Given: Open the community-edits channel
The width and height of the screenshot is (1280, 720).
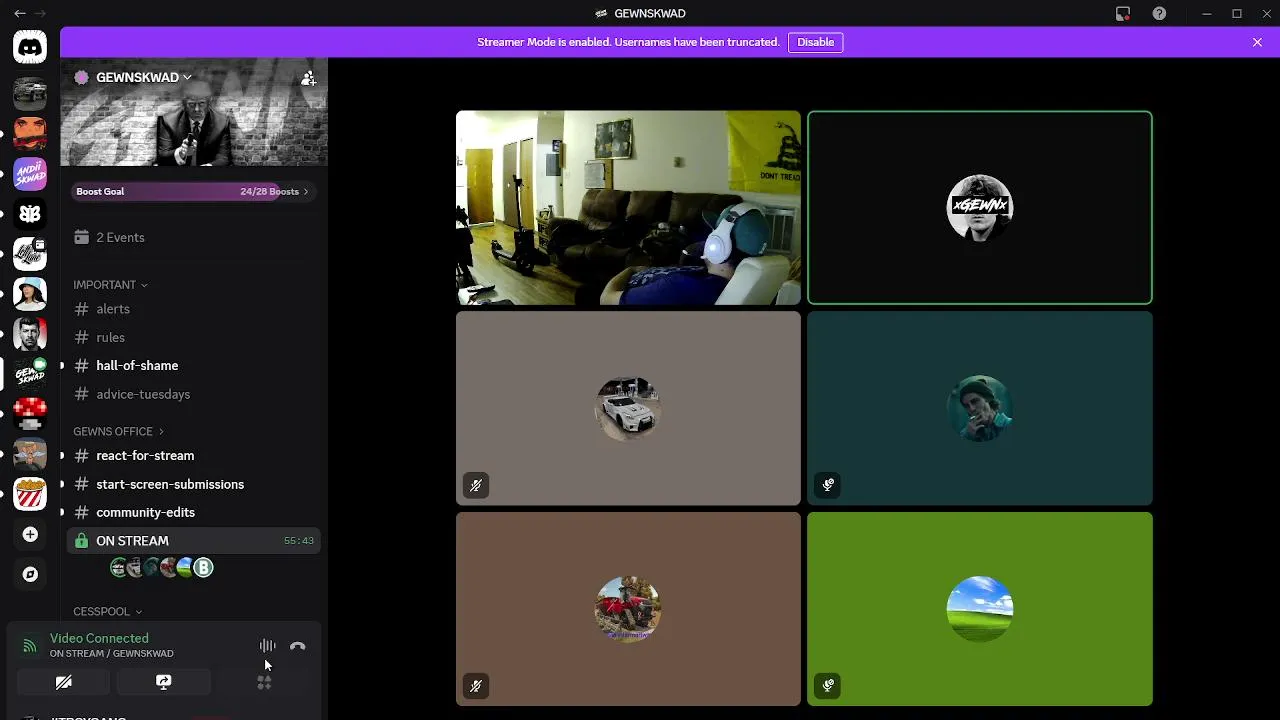Looking at the screenshot, I should tap(193, 512).
